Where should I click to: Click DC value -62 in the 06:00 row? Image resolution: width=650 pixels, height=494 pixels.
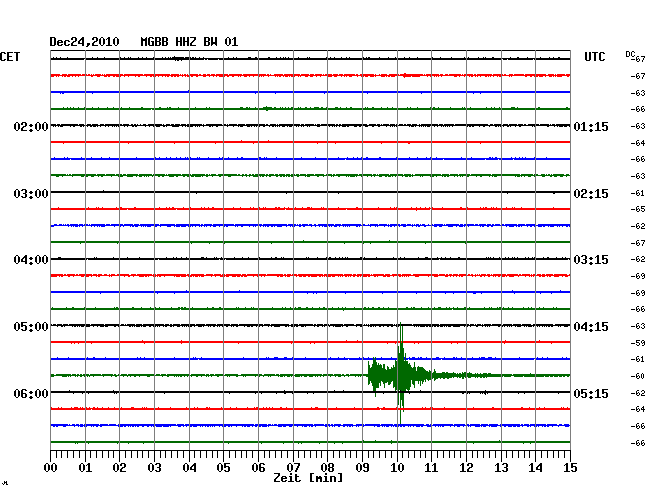pos(638,393)
